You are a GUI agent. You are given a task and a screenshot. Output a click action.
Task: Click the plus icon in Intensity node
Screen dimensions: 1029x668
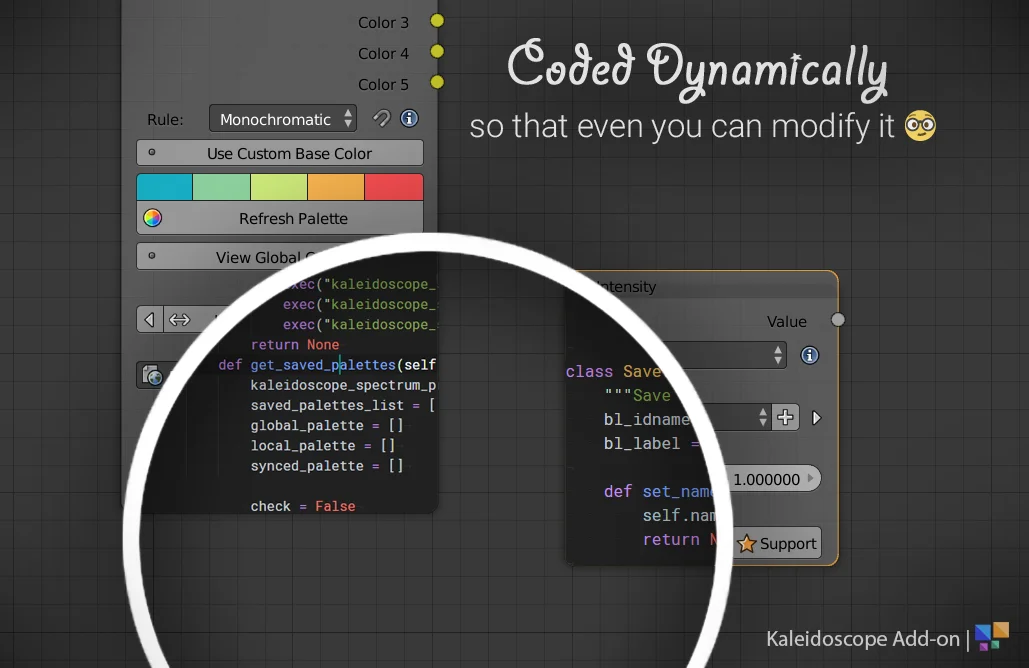tap(786, 418)
